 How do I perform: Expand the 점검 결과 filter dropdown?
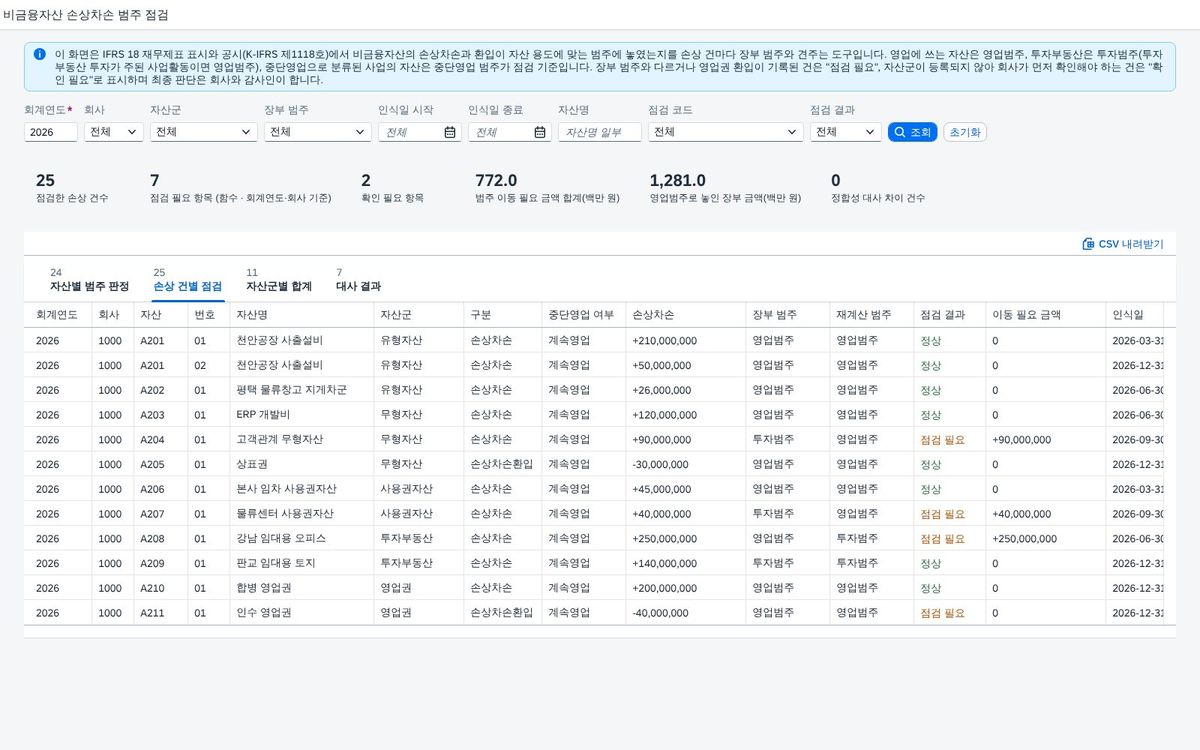(x=846, y=132)
